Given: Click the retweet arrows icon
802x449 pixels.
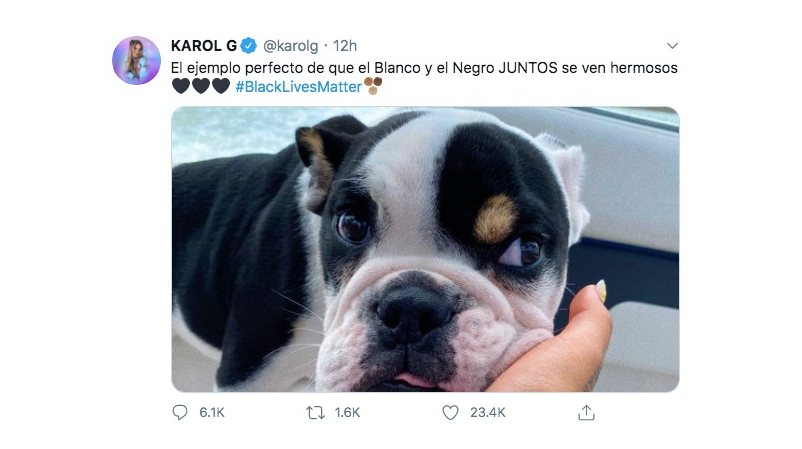Looking at the screenshot, I should [x=316, y=412].
